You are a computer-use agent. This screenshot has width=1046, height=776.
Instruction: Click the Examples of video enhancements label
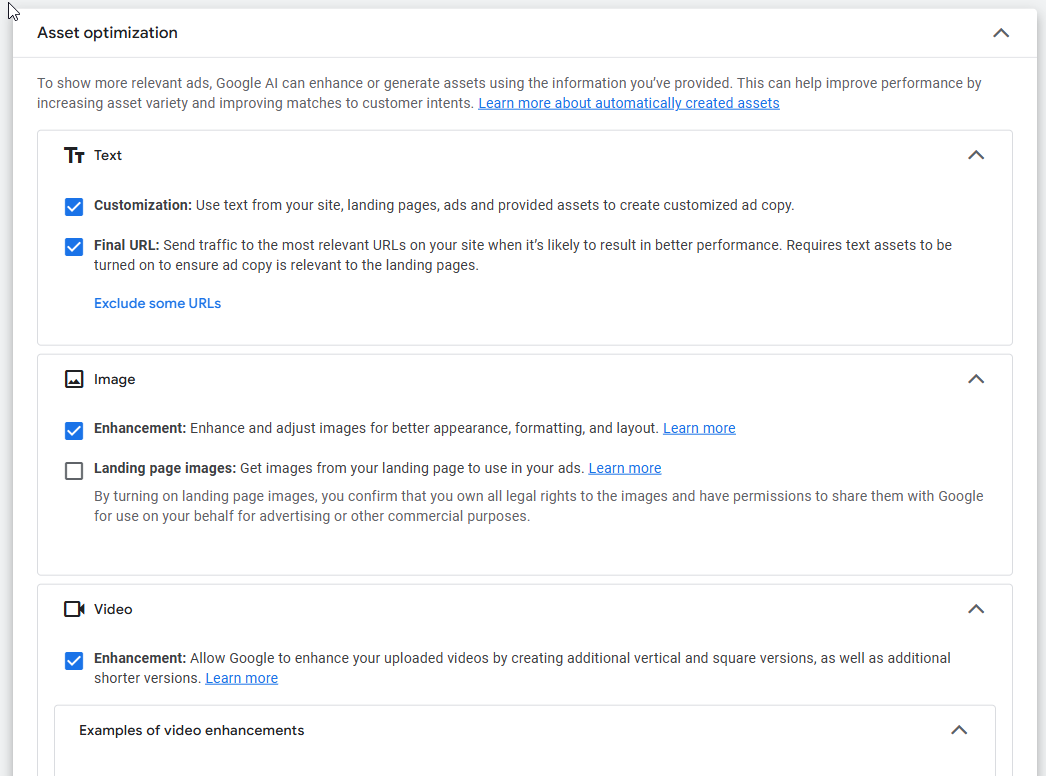[191, 730]
